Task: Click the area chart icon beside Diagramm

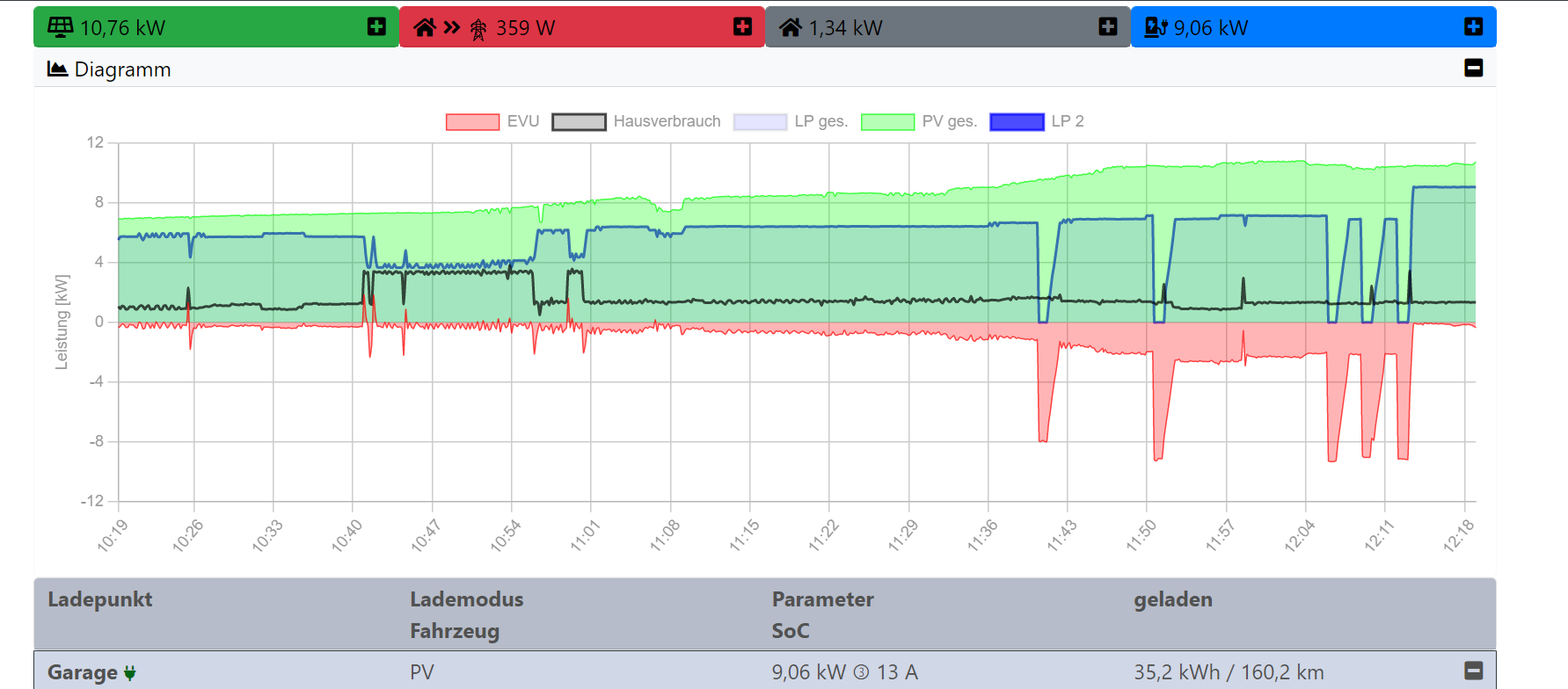Action: pos(58,69)
